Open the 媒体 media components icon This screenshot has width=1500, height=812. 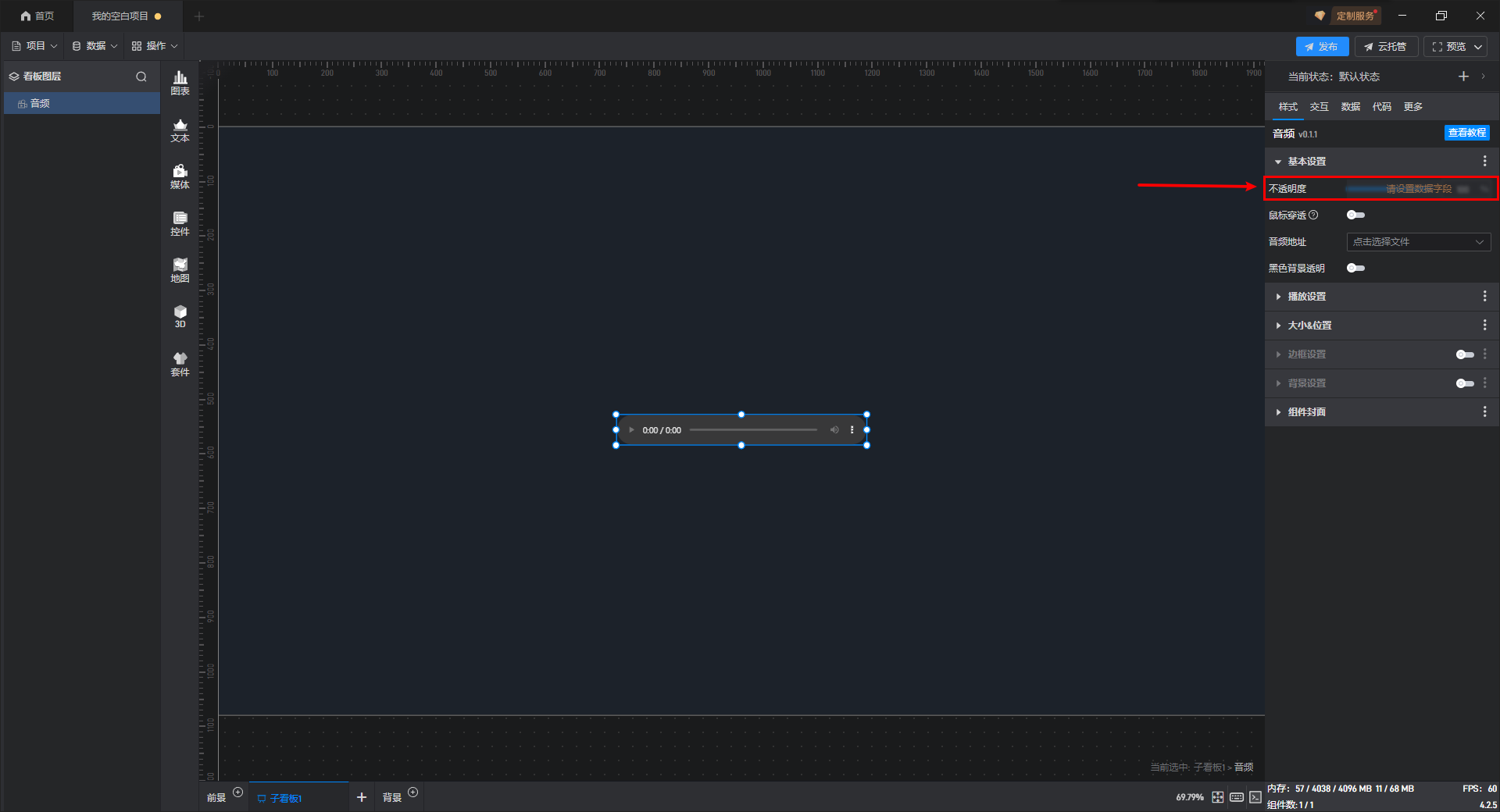point(180,176)
